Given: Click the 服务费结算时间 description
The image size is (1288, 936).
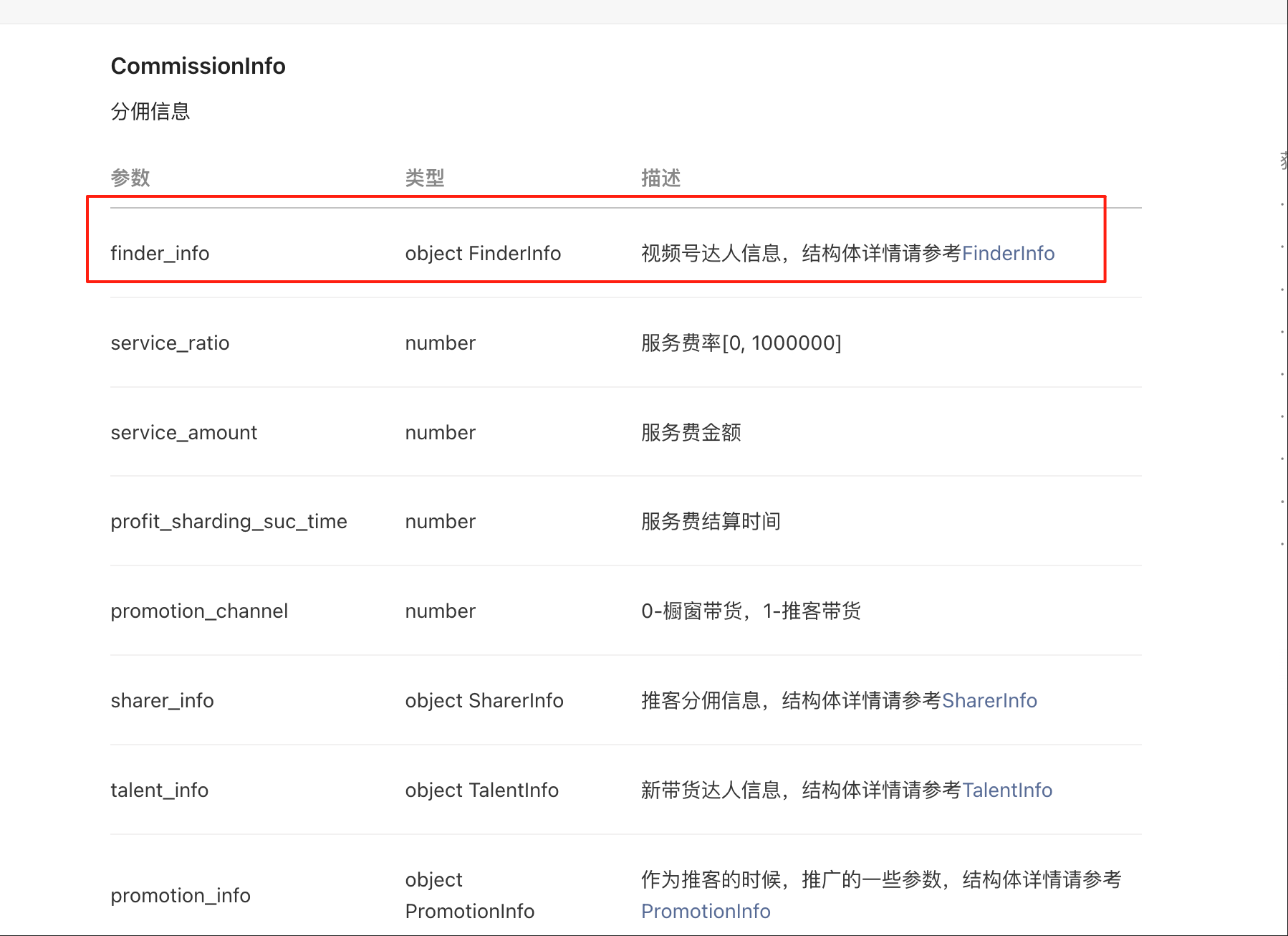Looking at the screenshot, I should (x=711, y=521).
